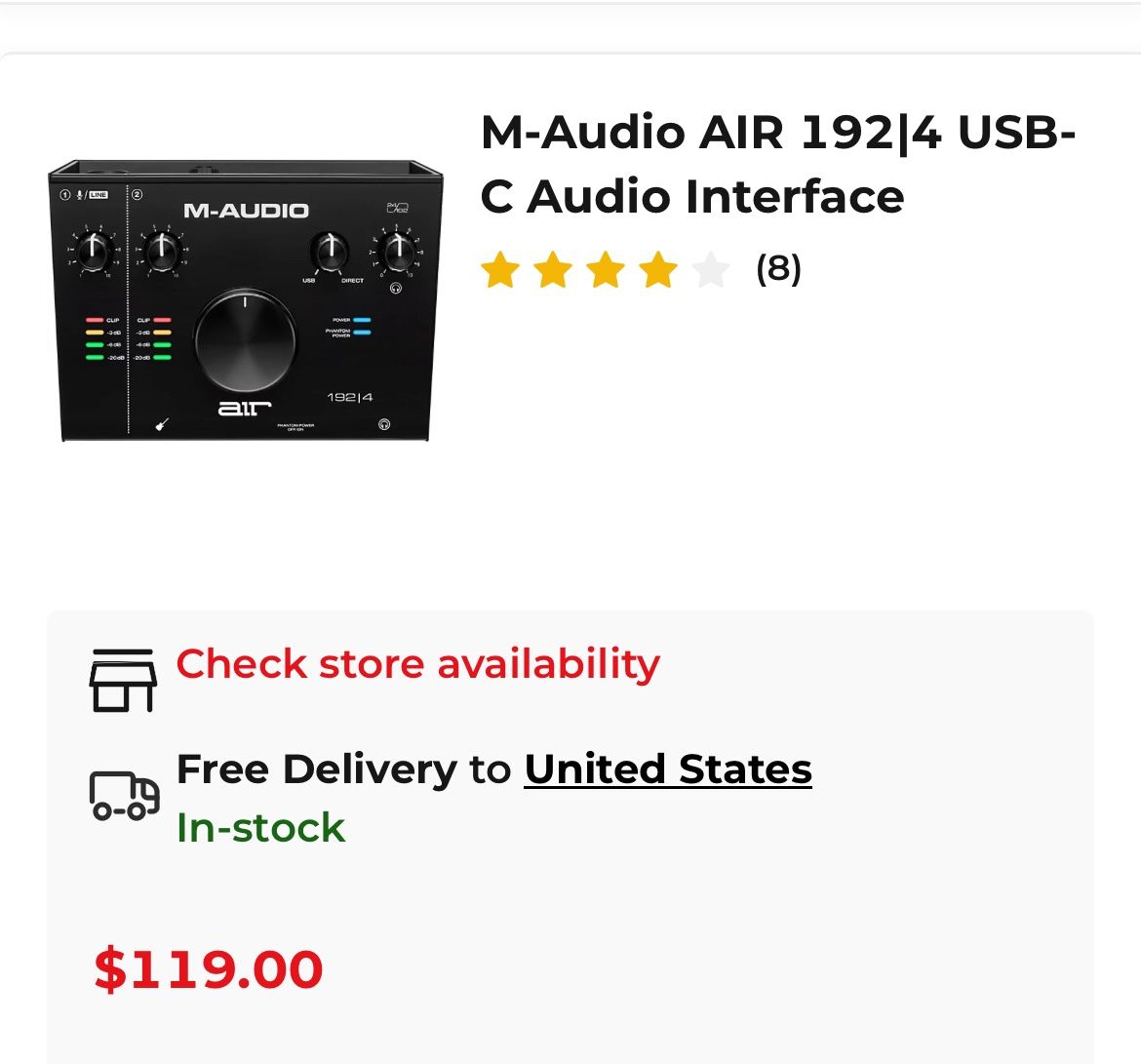Viewport: 1141px width, 1064px height.
Task: Click the delivery truck icon
Action: click(123, 795)
